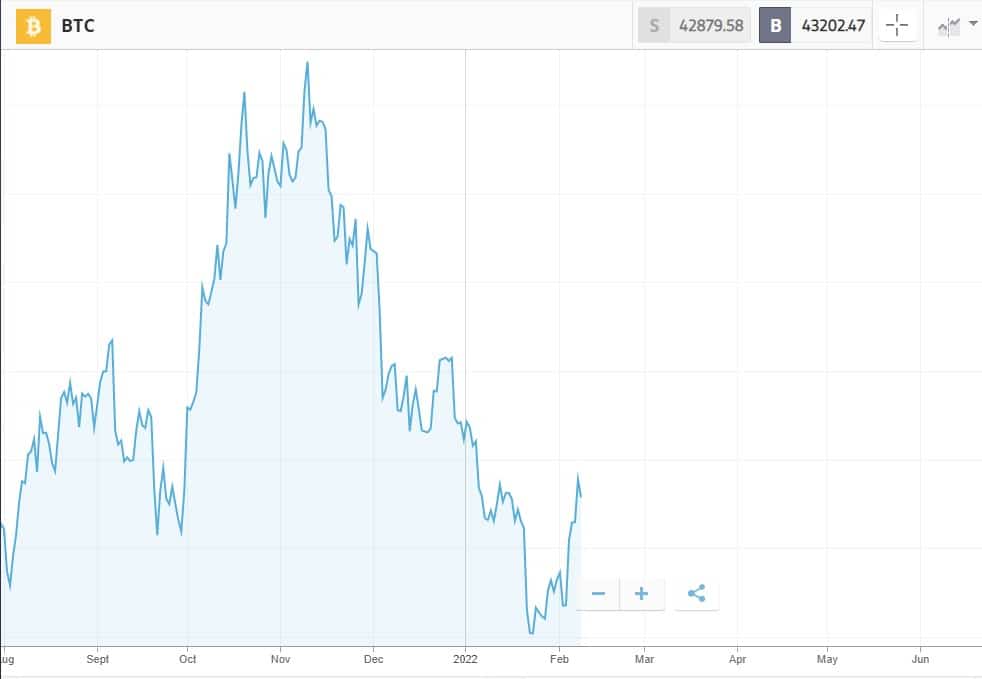
Task: Enable the crosshair cursor tool
Action: pyautogui.click(x=897, y=26)
